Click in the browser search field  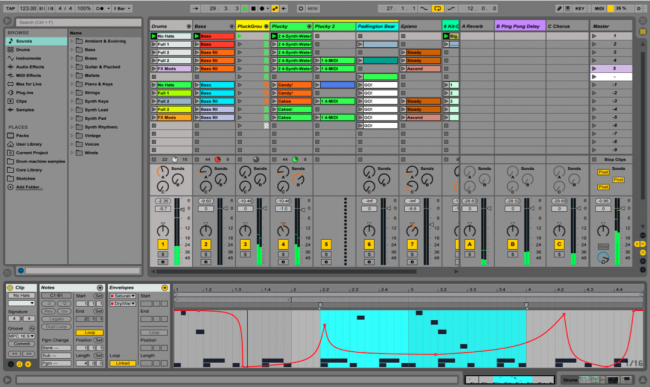click(x=79, y=22)
